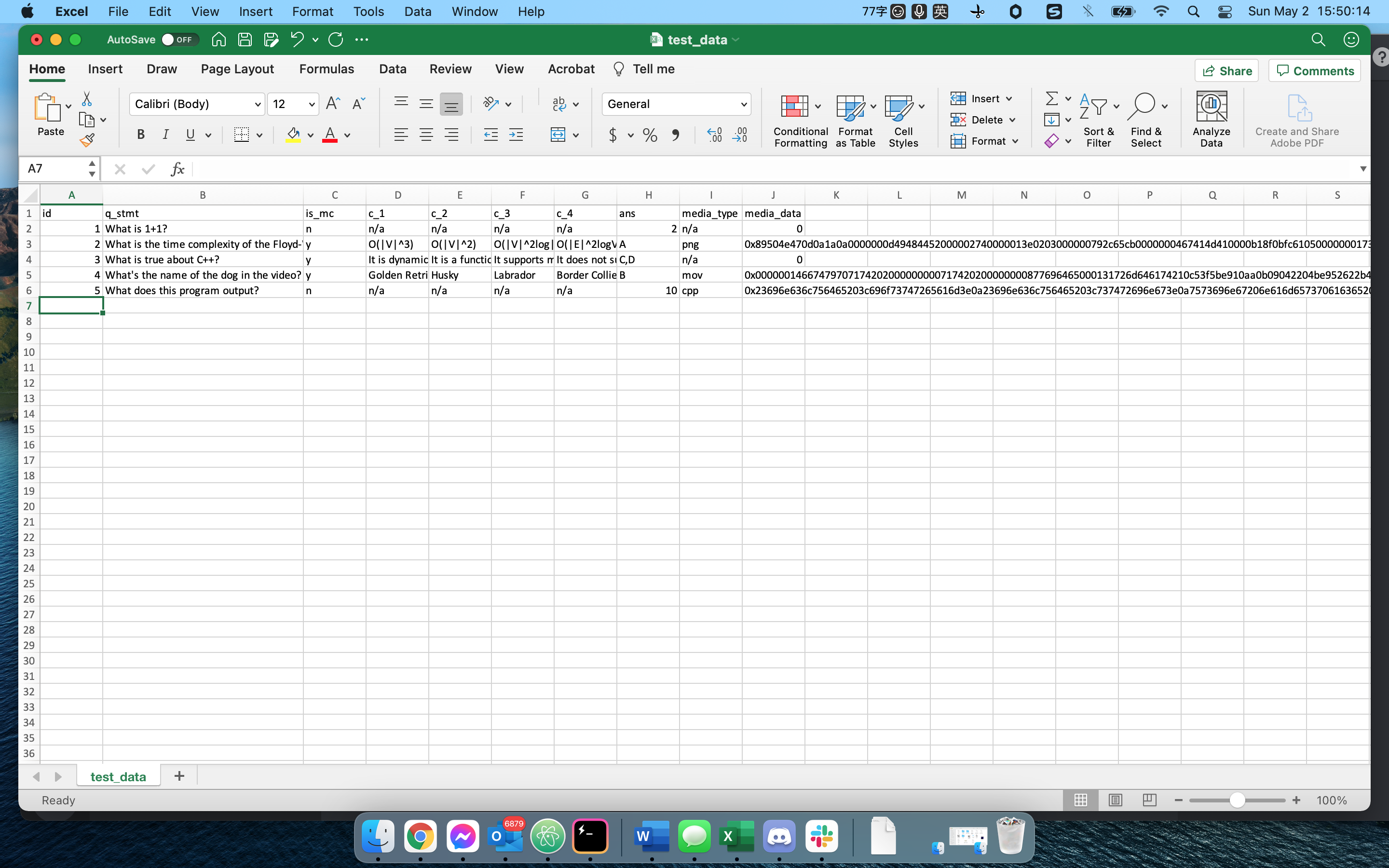Viewport: 1389px width, 868px height.
Task: Toggle Bold formatting
Action: point(141,135)
